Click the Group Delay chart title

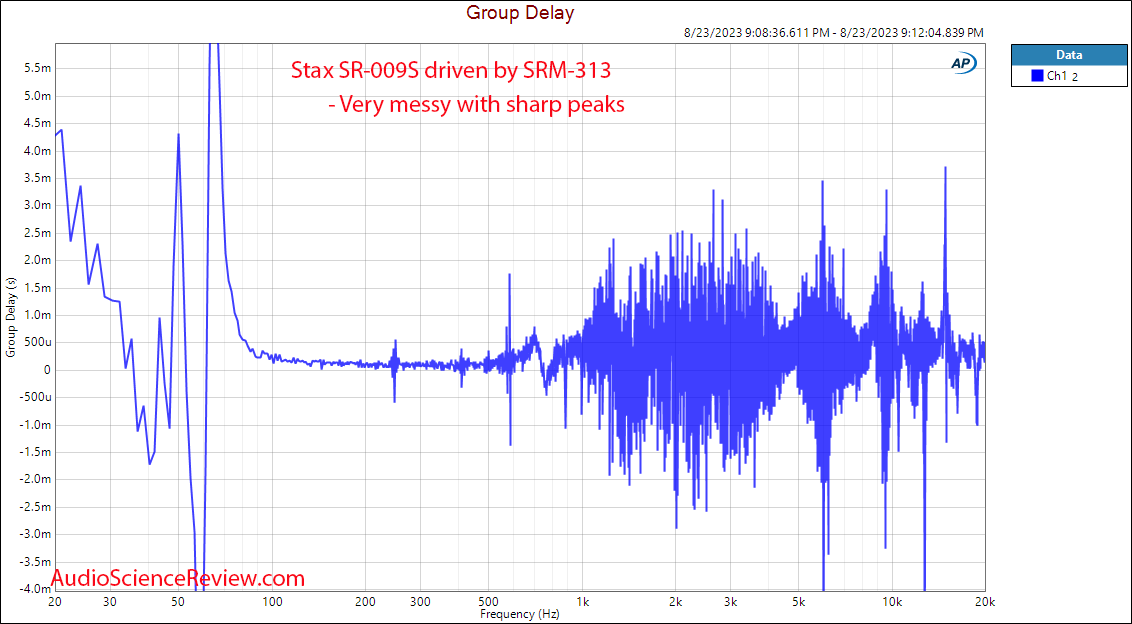coord(518,12)
